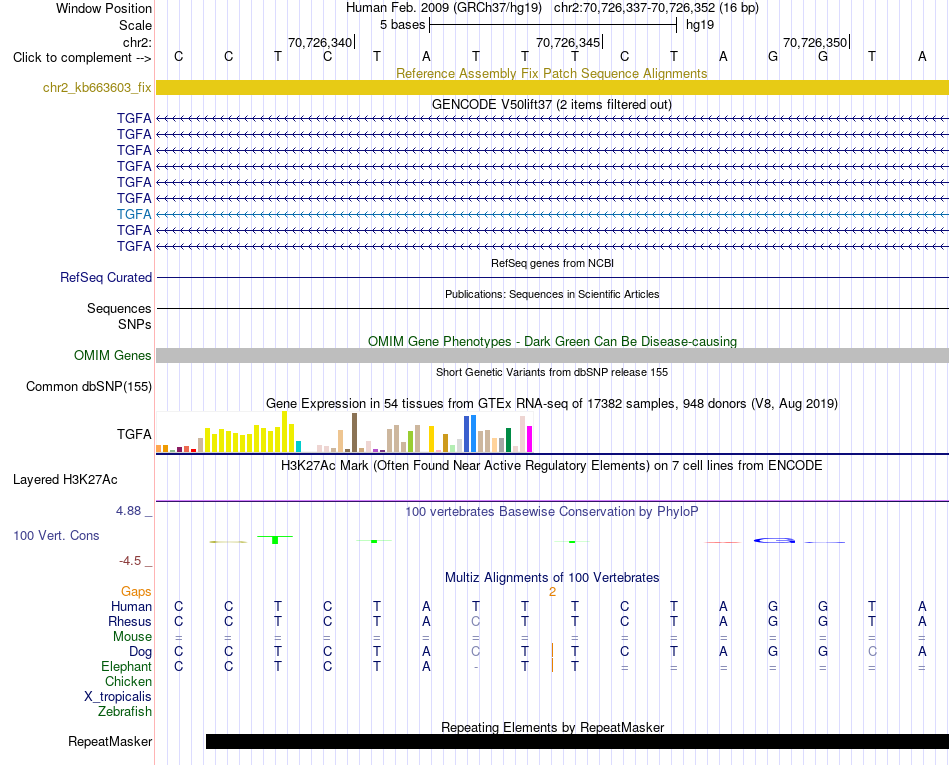The height and width of the screenshot is (765, 950).
Task: Click the Chicken species row label
Action: pos(128,682)
